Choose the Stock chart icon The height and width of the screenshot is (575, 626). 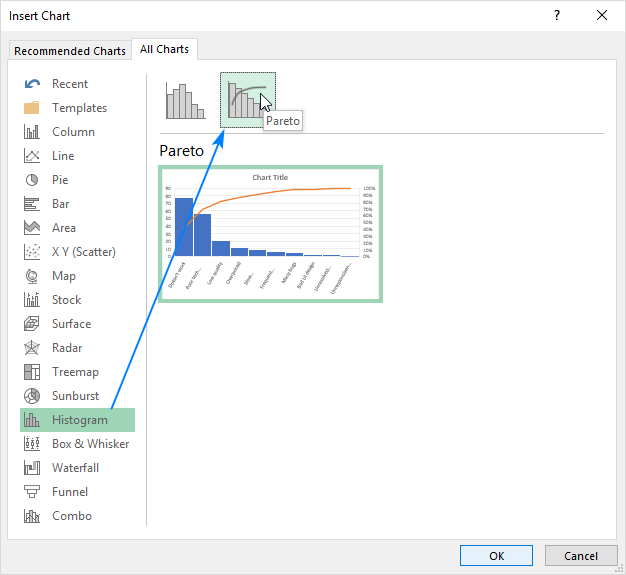tap(32, 299)
